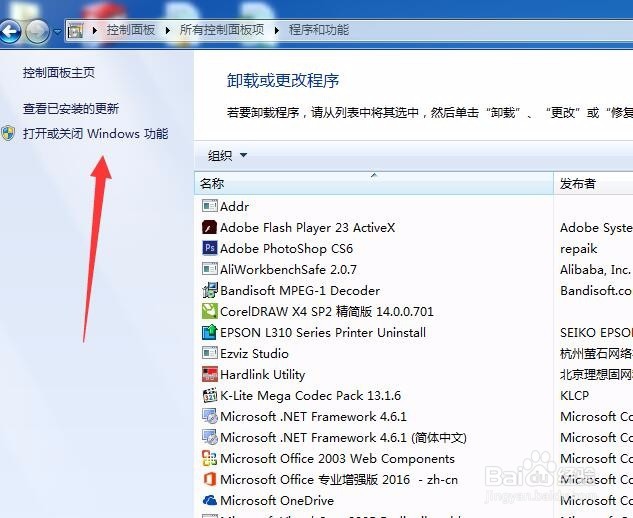The height and width of the screenshot is (518, 633).
Task: Select Hardlink Utility entry
Action: point(262,375)
